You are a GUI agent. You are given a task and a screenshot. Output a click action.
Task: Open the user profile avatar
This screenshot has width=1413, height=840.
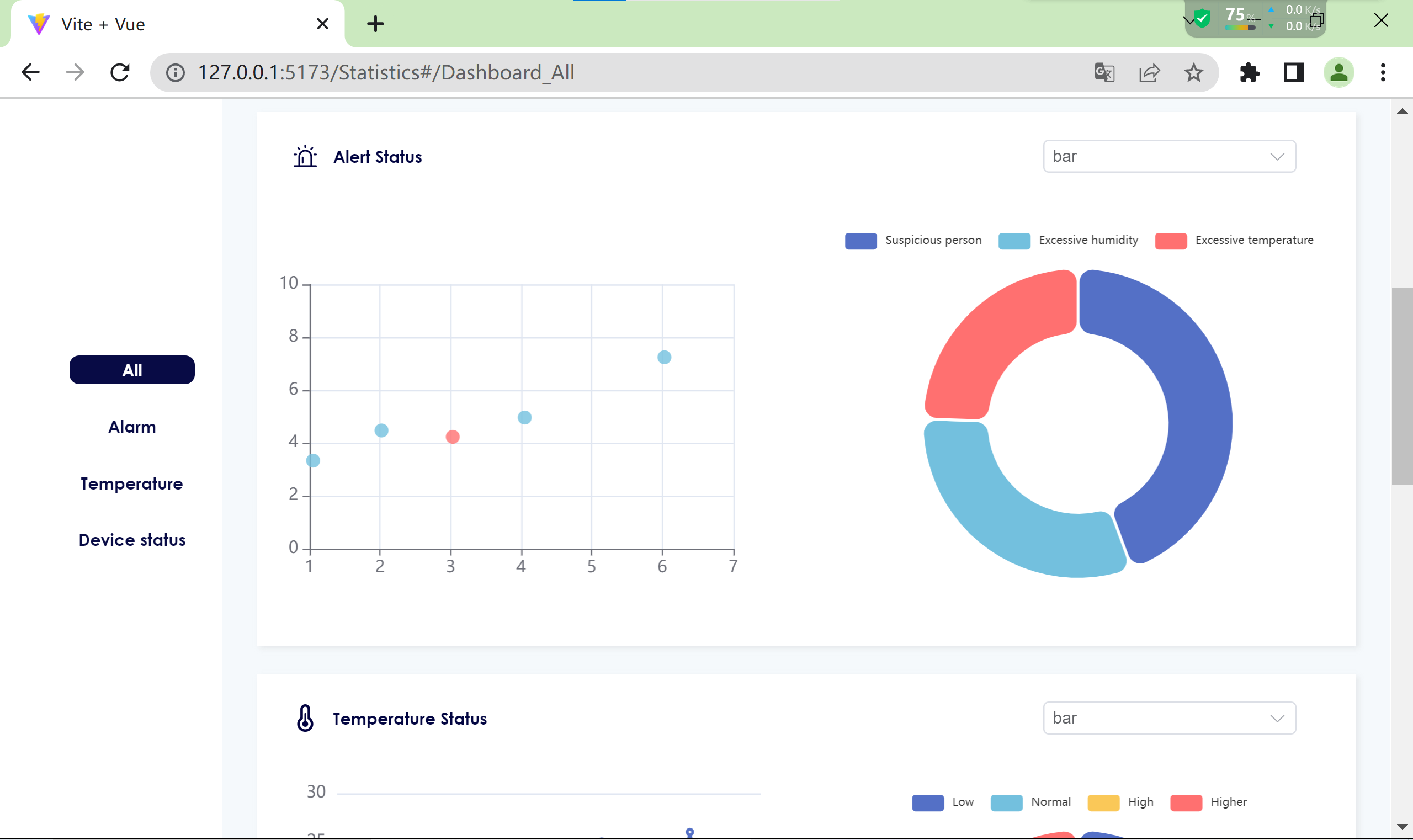[x=1339, y=72]
